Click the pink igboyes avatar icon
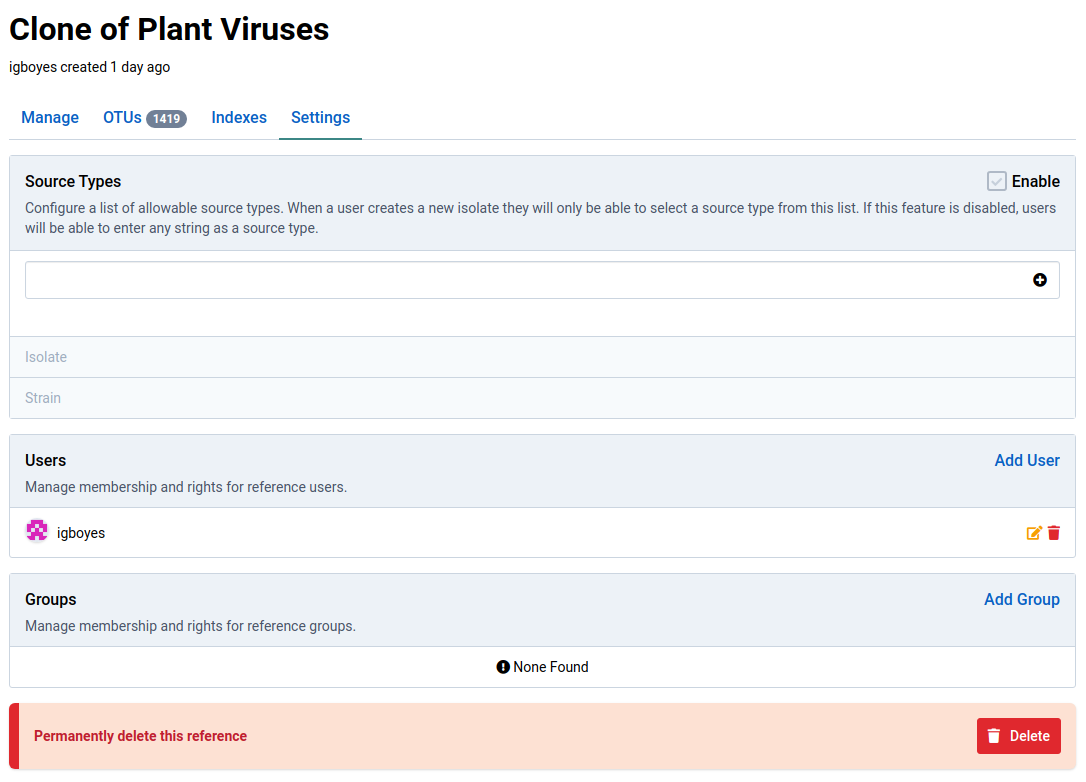This screenshot has width=1086, height=782. tap(37, 532)
